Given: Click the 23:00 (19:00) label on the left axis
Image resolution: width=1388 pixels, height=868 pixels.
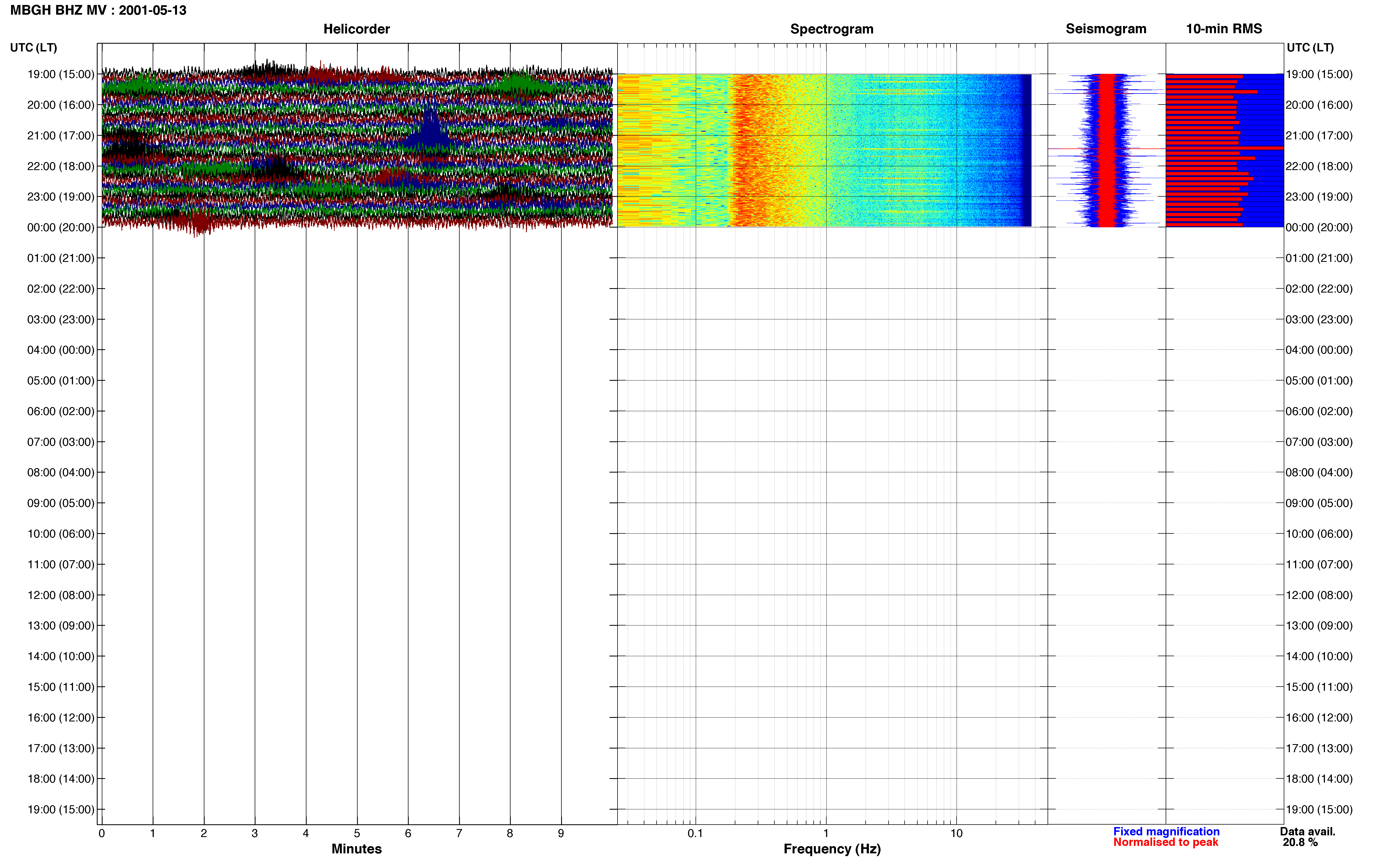Looking at the screenshot, I should point(61,196).
